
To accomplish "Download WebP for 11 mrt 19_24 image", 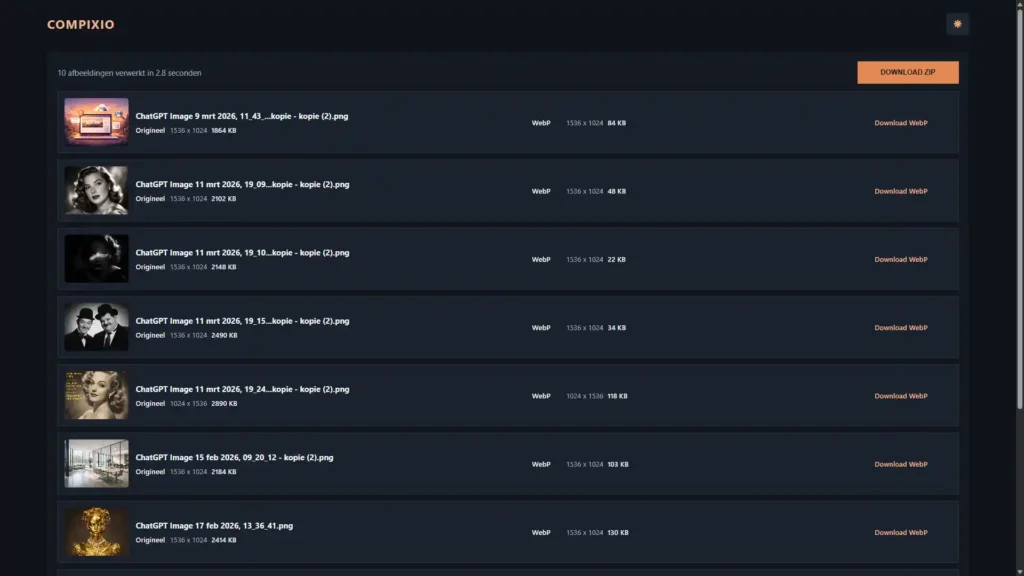I will click(x=900, y=396).
